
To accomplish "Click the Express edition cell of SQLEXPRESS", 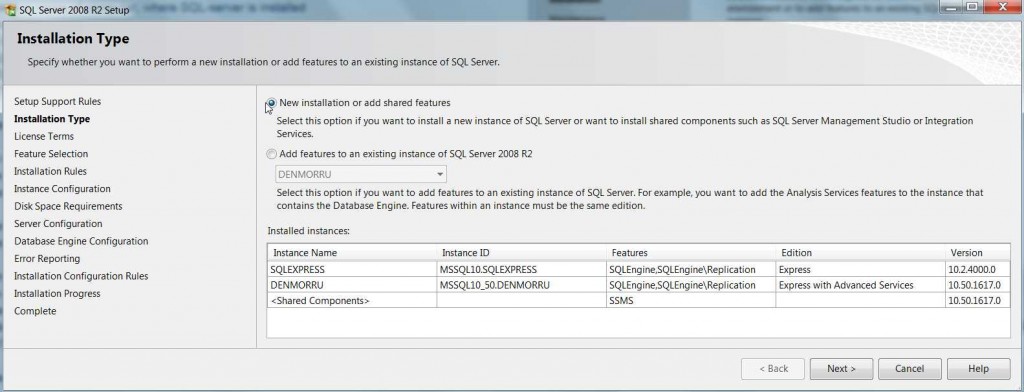I will point(860,269).
